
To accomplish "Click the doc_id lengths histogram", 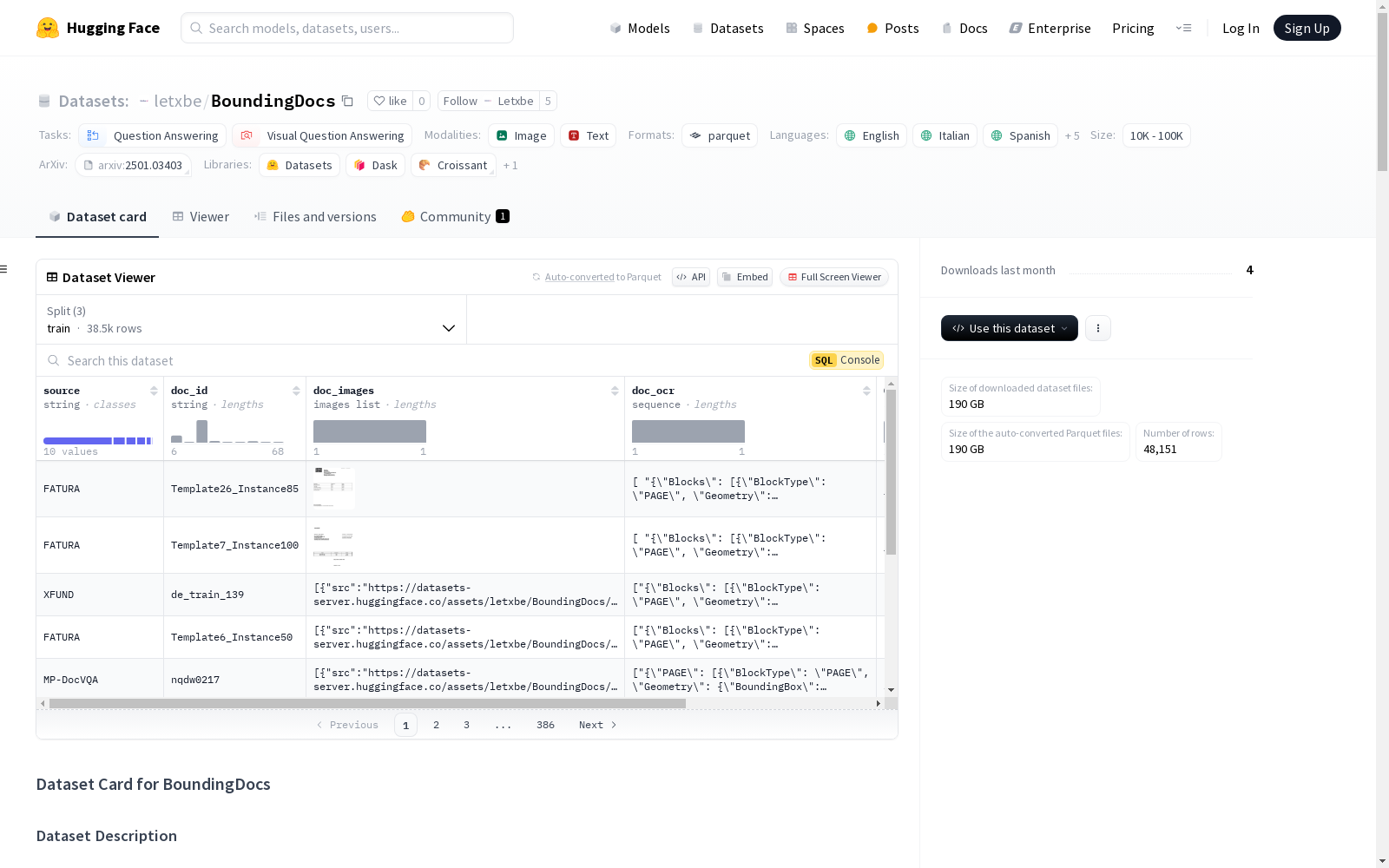I will tap(227, 431).
